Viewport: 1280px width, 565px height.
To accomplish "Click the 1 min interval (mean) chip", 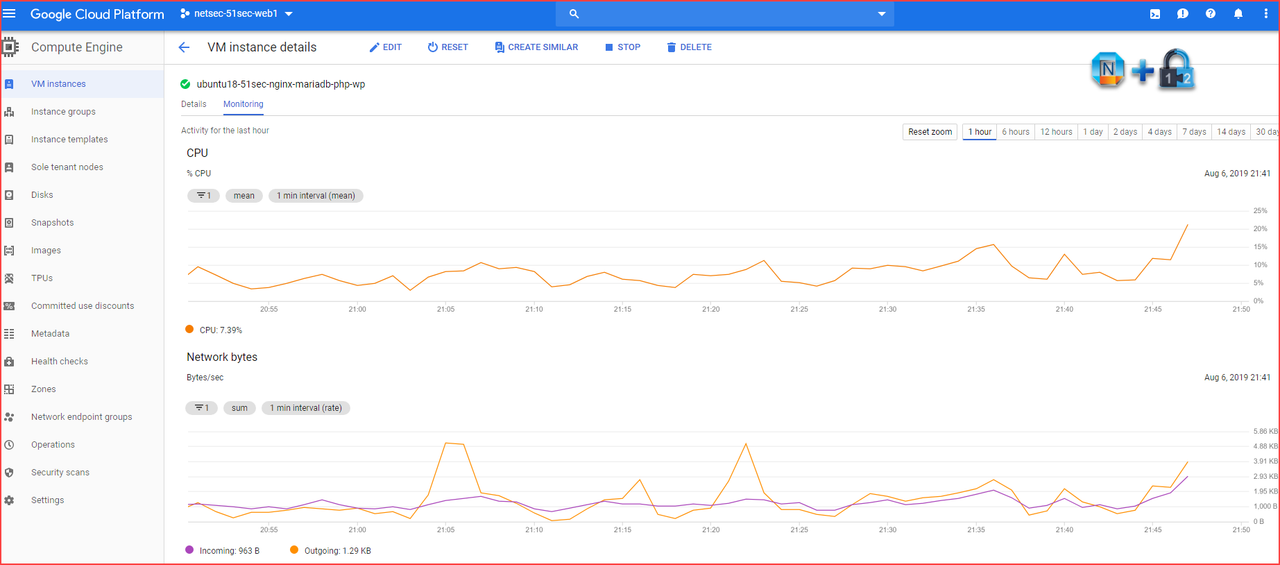I will [316, 196].
